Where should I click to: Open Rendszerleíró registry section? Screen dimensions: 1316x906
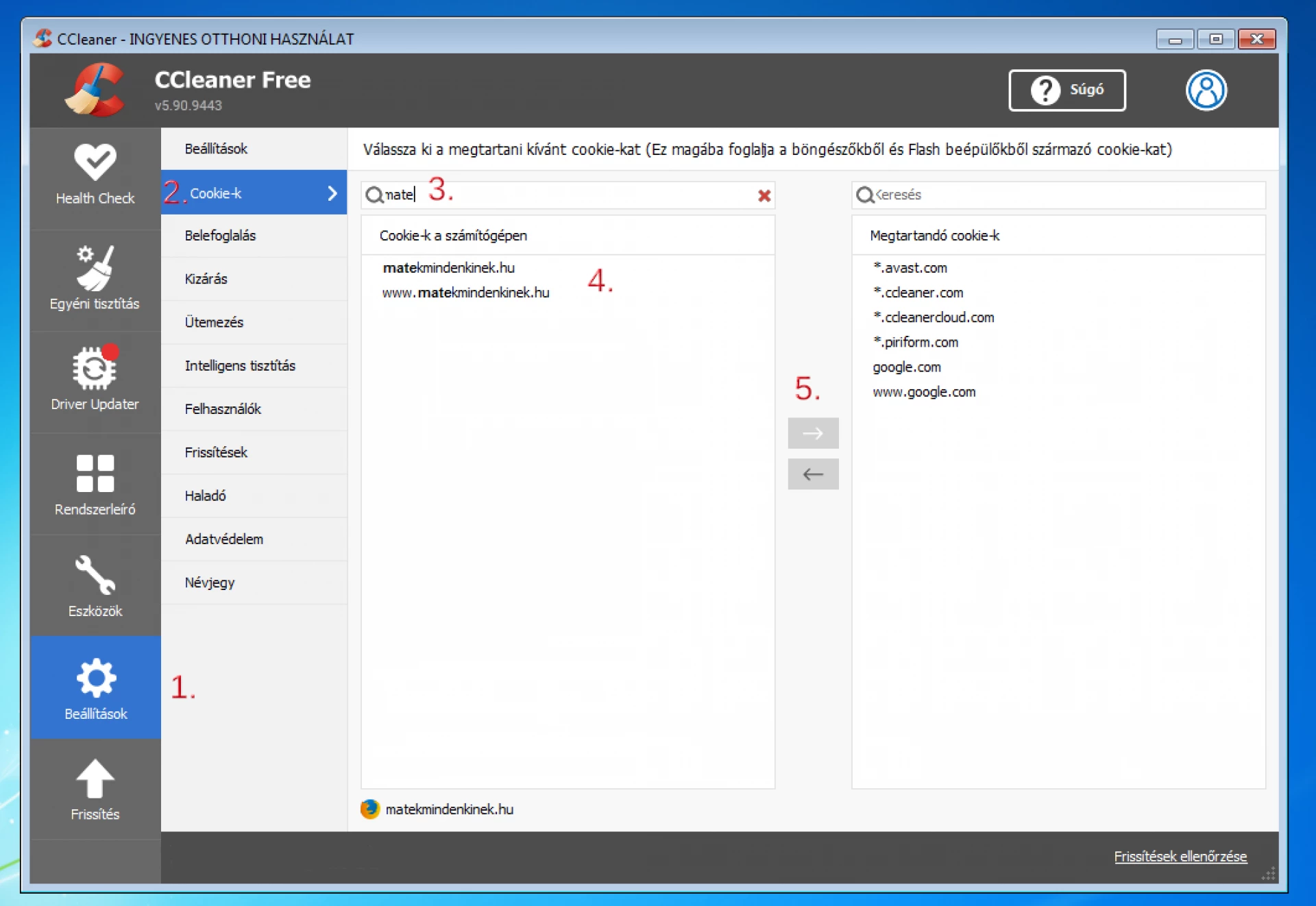pos(95,483)
